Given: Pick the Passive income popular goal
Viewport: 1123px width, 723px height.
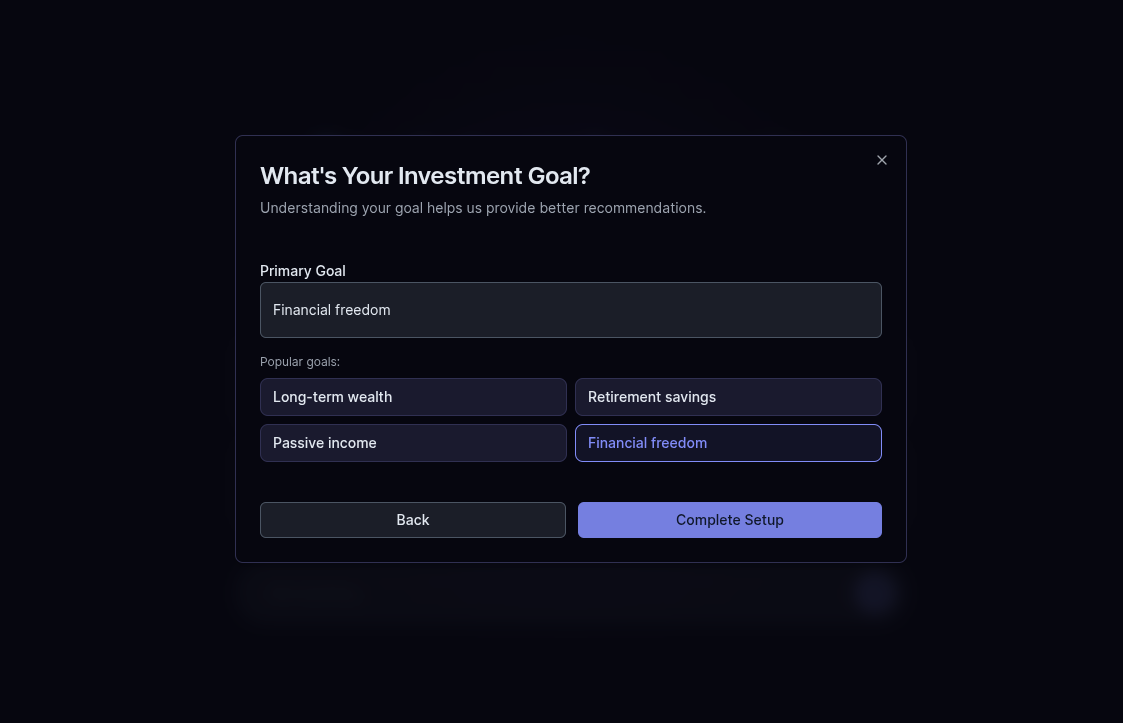Looking at the screenshot, I should (x=413, y=443).
